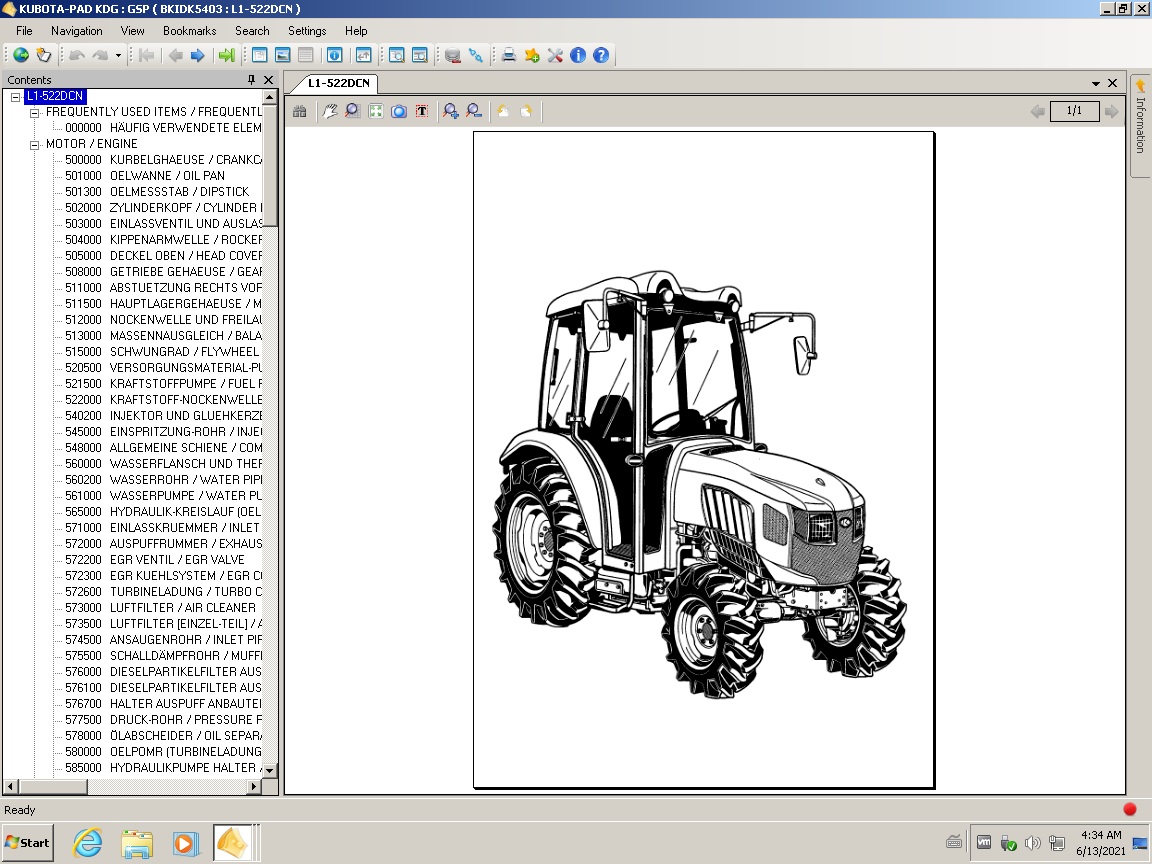This screenshot has width=1152, height=864.
Task: Open the Navigation menu
Action: point(76,31)
